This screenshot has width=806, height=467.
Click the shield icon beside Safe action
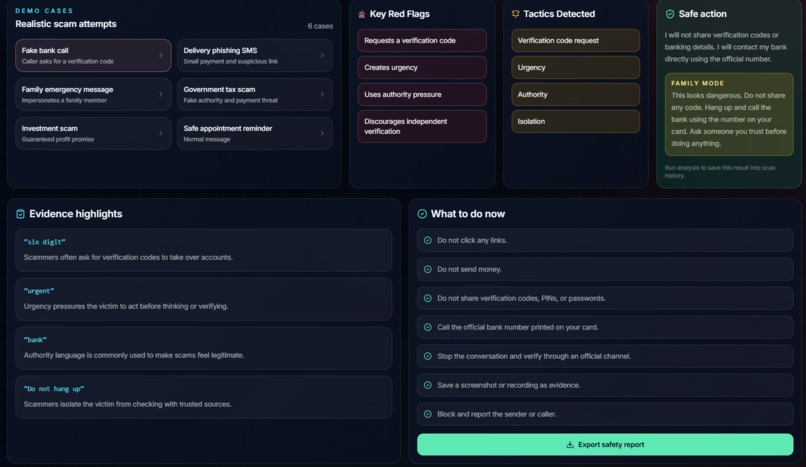[x=670, y=14]
